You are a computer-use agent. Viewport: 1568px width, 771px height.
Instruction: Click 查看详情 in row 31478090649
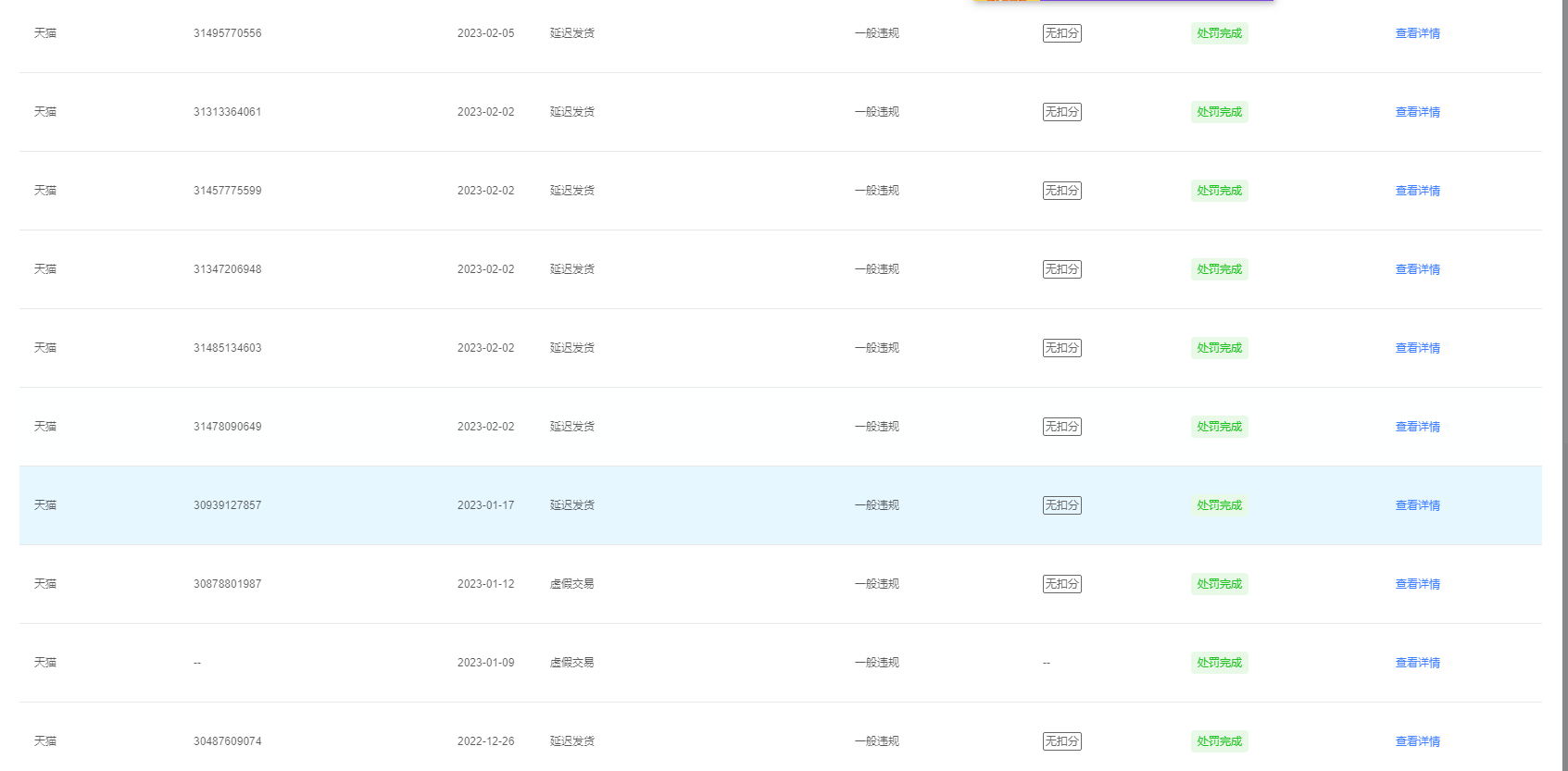click(1417, 427)
